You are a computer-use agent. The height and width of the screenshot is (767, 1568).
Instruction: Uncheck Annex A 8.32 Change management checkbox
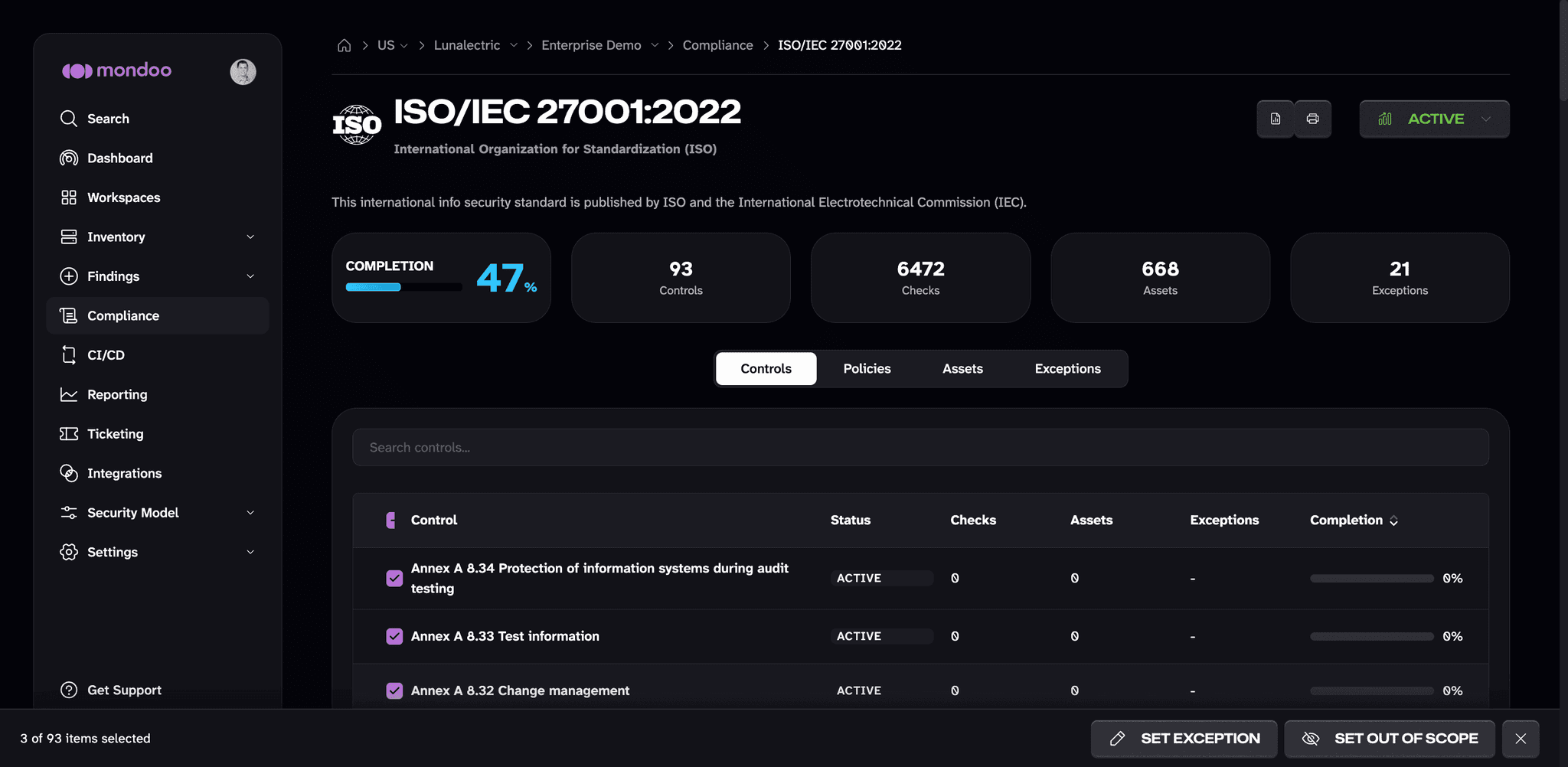(394, 690)
